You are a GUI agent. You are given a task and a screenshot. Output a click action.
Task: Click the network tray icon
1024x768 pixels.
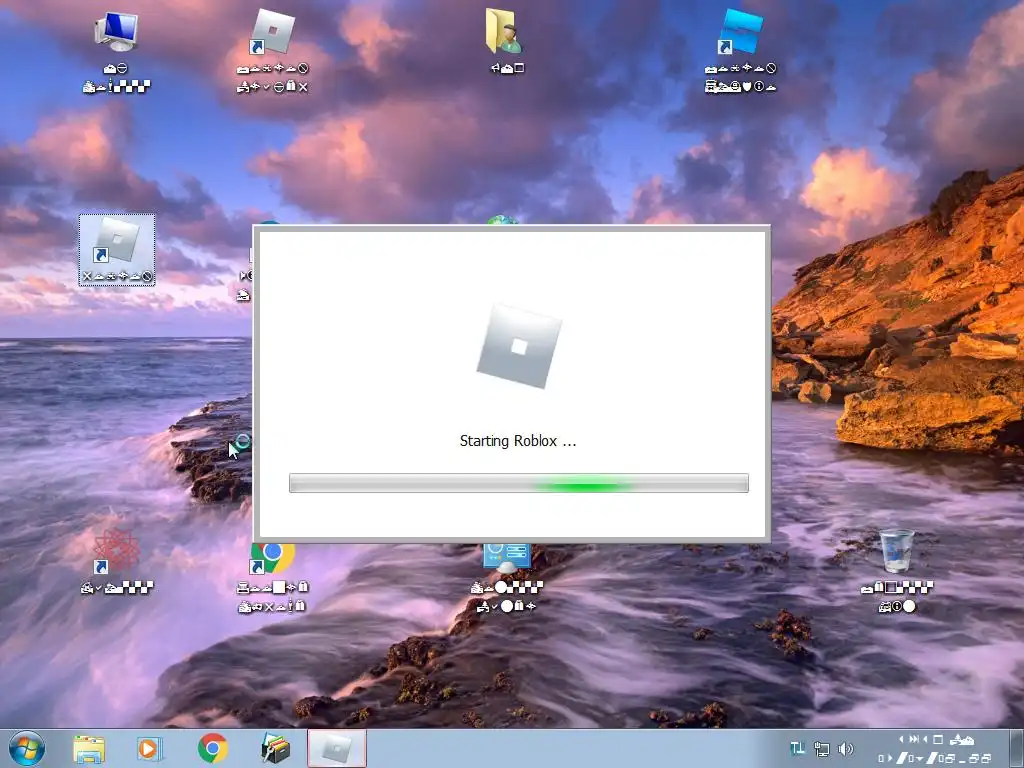[x=822, y=749]
